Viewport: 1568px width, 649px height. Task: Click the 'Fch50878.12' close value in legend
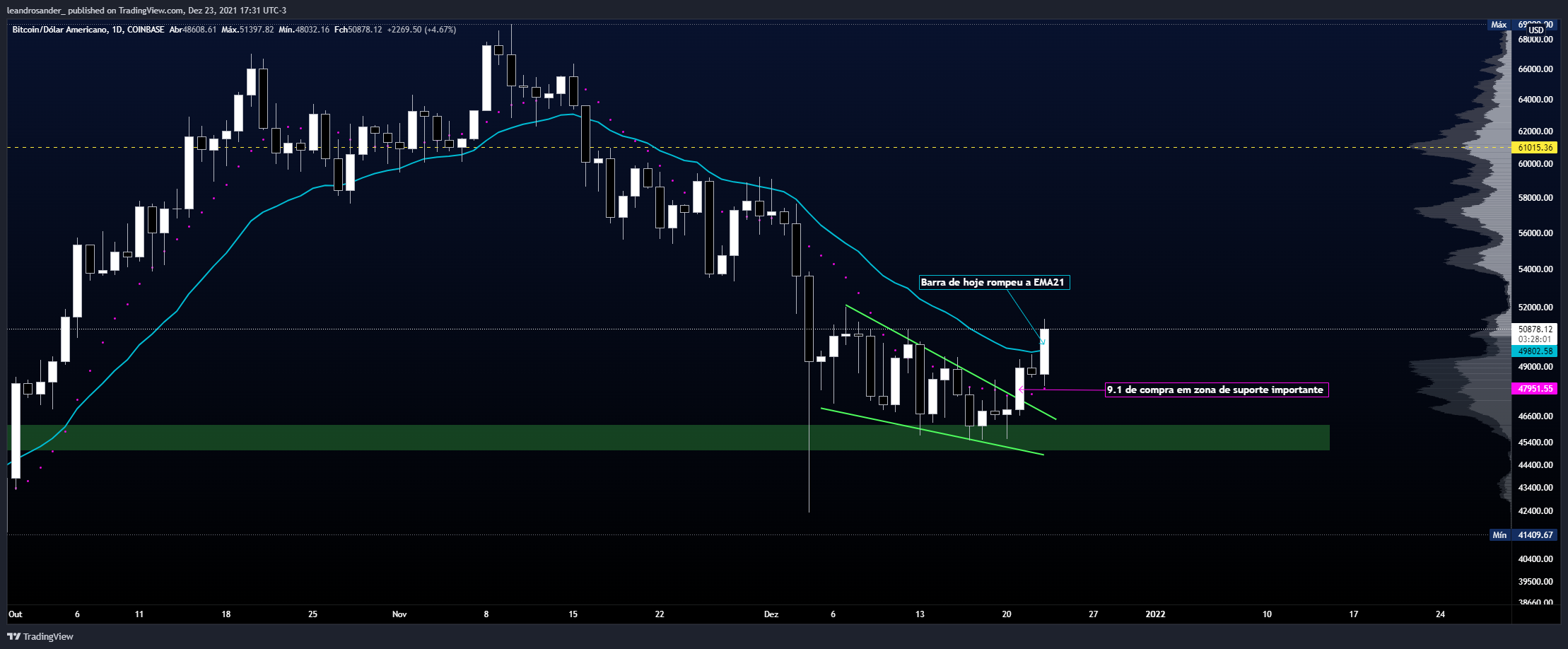tap(358, 30)
